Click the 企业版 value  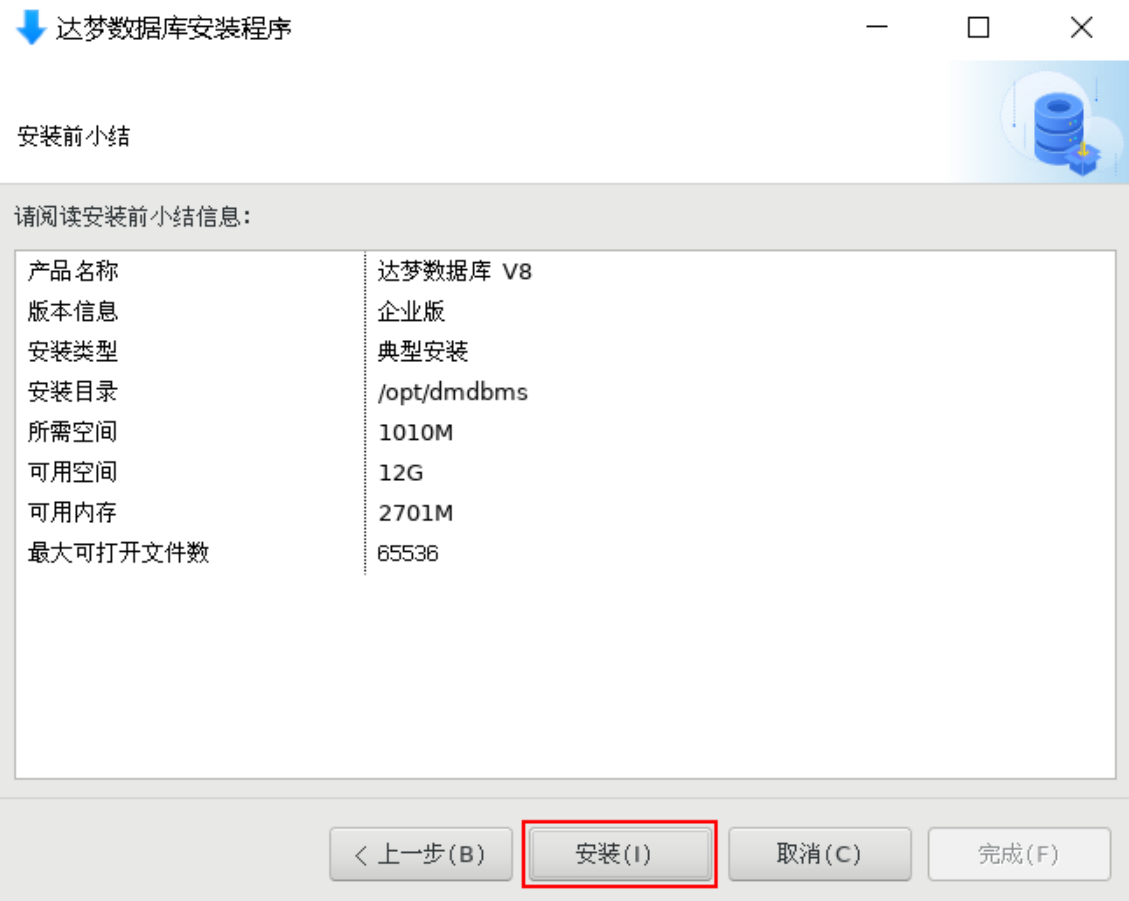[411, 312]
